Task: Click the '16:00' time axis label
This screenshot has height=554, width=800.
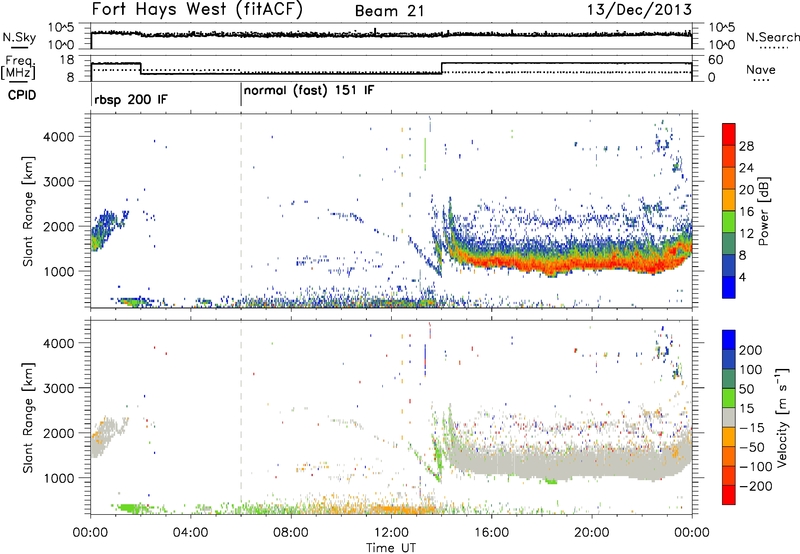Action: (x=491, y=533)
